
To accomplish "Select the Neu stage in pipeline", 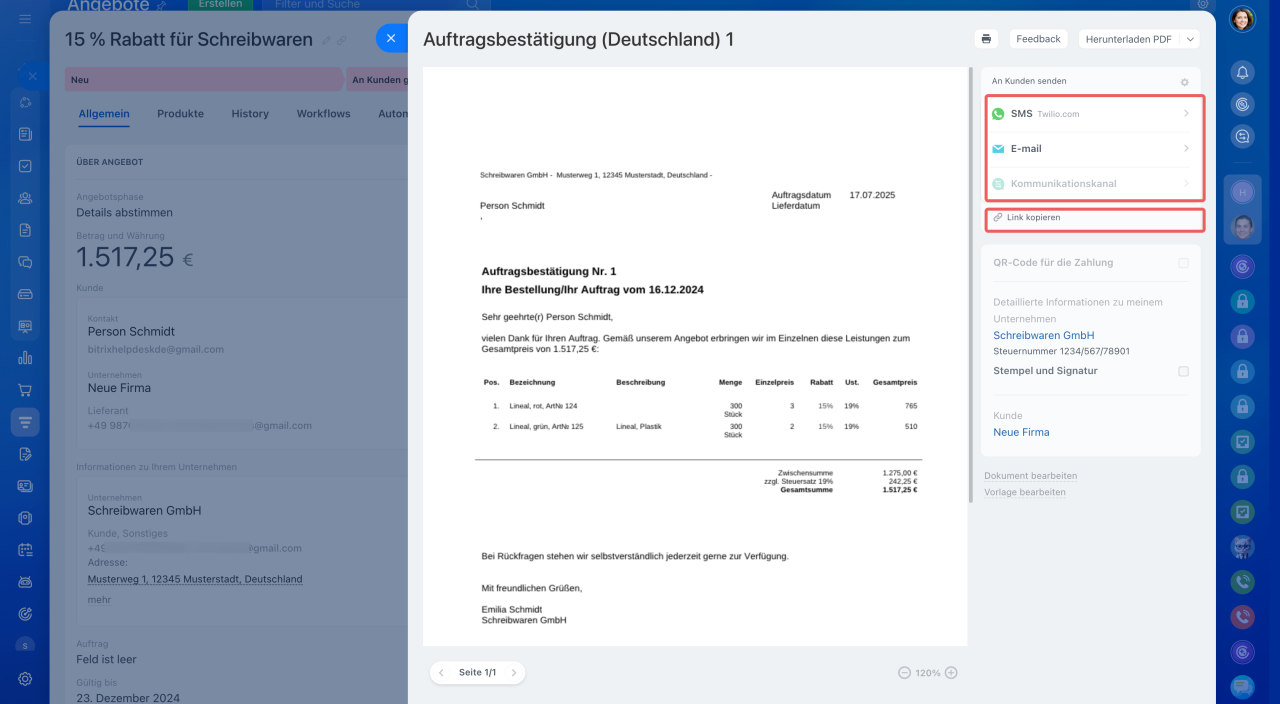I will tap(204, 80).
